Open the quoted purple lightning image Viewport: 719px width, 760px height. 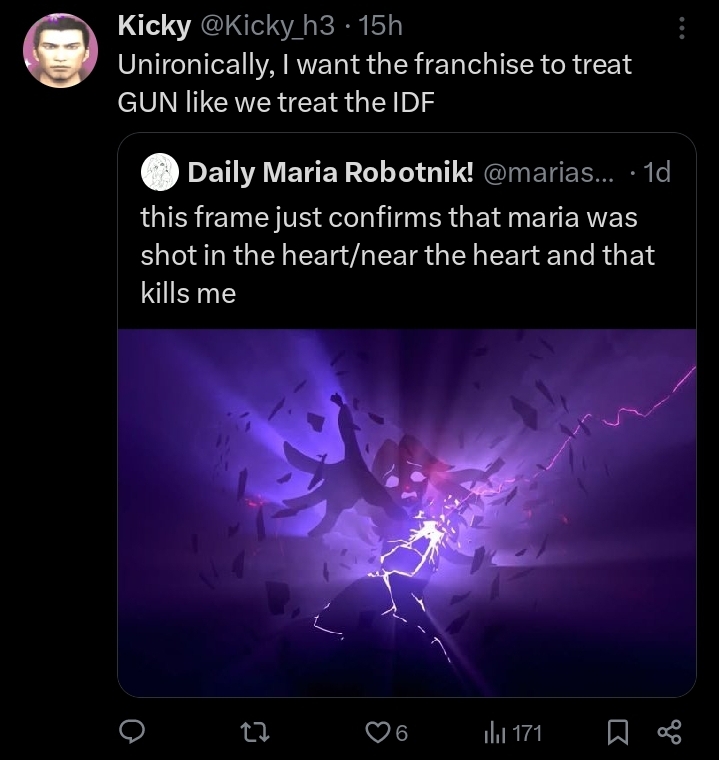tap(406, 511)
